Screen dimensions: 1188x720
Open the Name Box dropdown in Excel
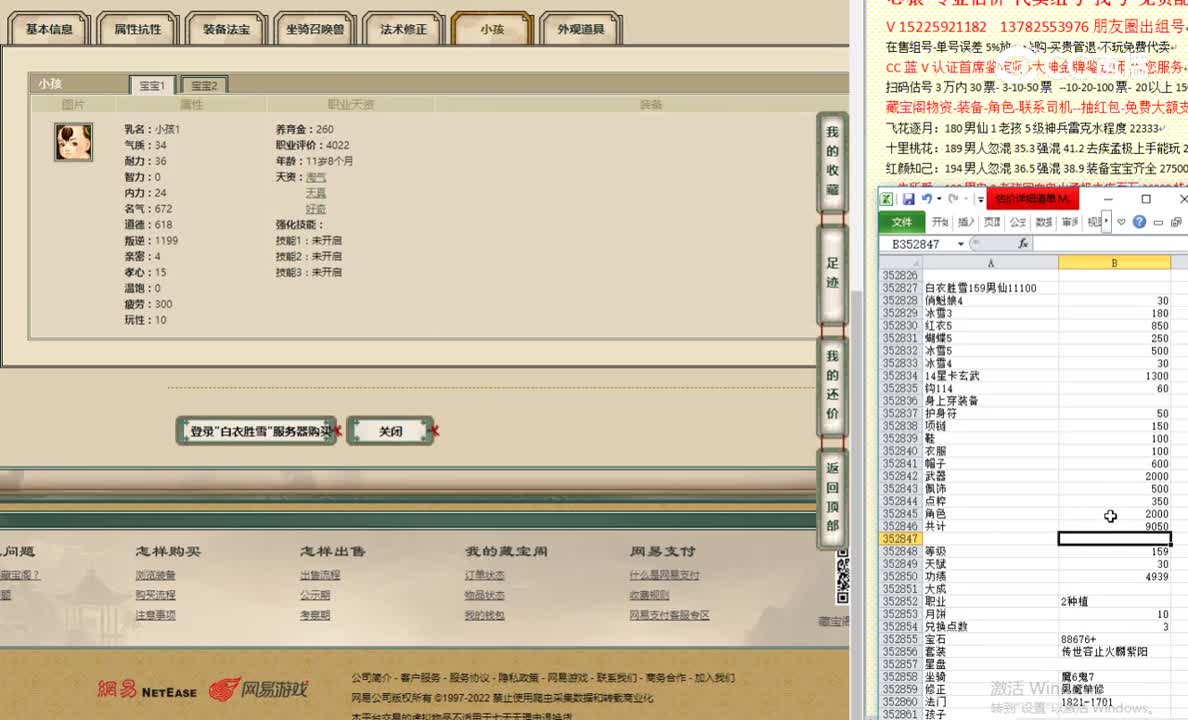(960, 243)
